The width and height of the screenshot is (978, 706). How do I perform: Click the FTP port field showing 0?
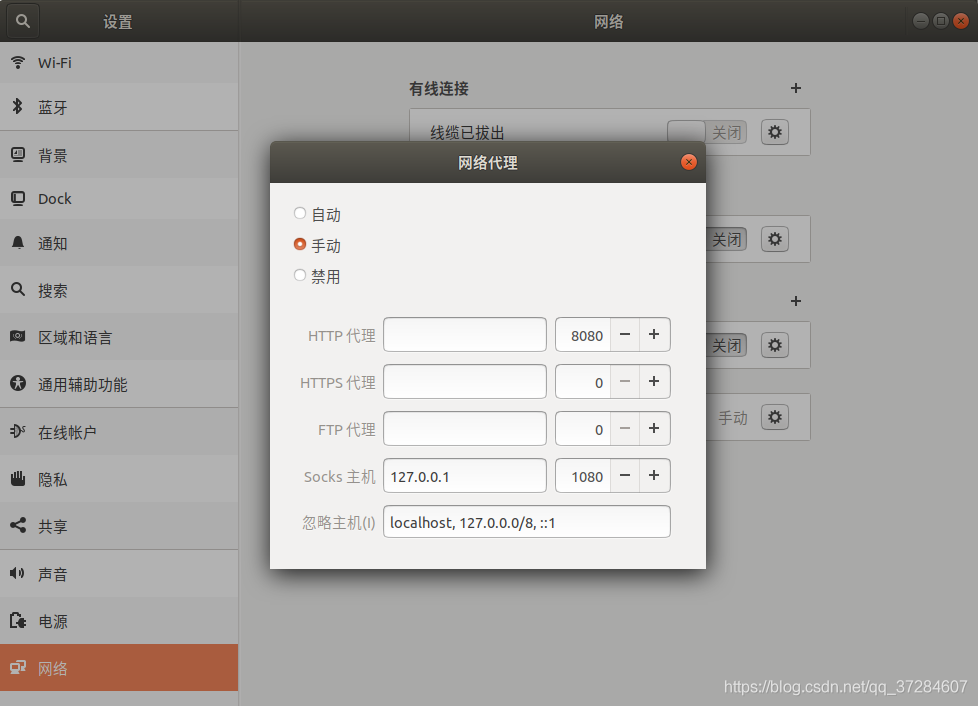tap(583, 428)
